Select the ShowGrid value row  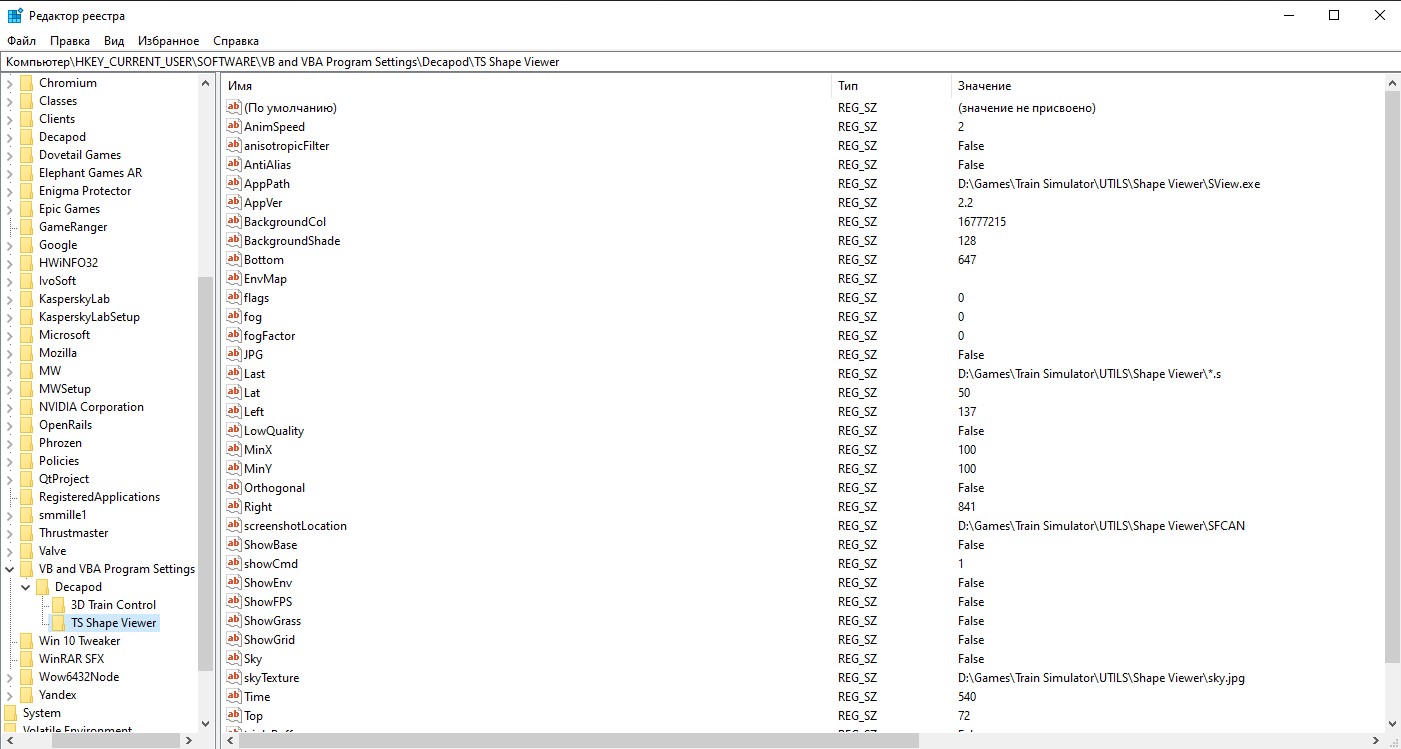click(x=802, y=640)
